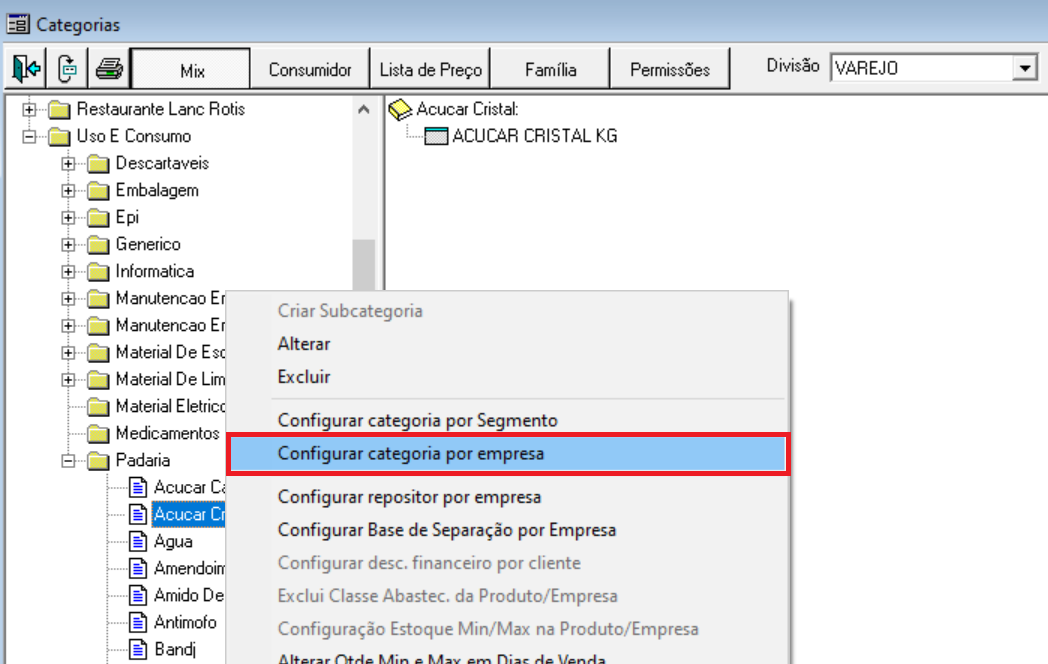Click the Acucar Cristal open book icon
Viewport: 1048px width, 664px height.
click(x=400, y=109)
